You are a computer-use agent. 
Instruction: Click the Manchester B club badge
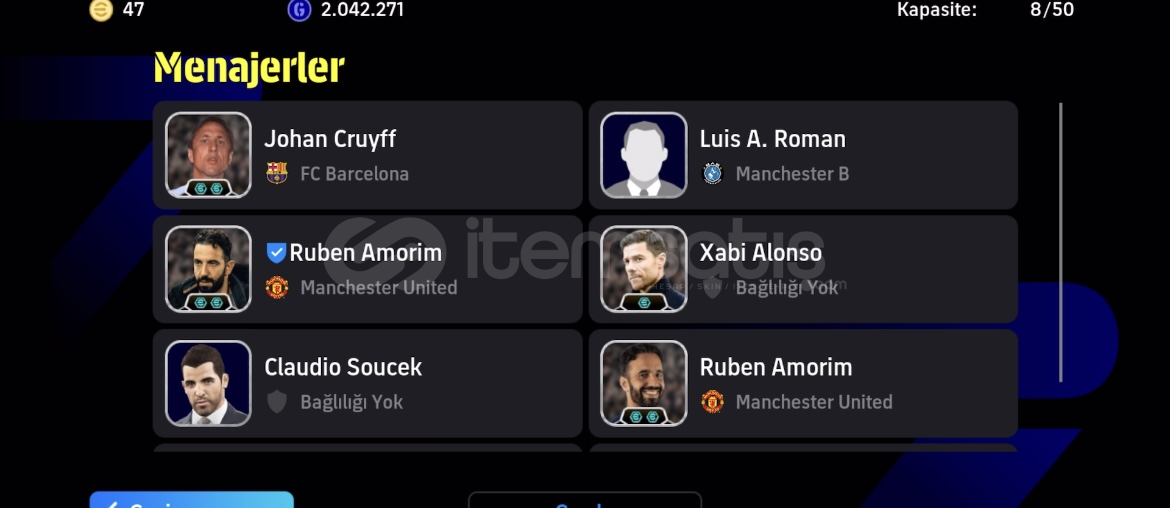pyautogui.click(x=713, y=173)
